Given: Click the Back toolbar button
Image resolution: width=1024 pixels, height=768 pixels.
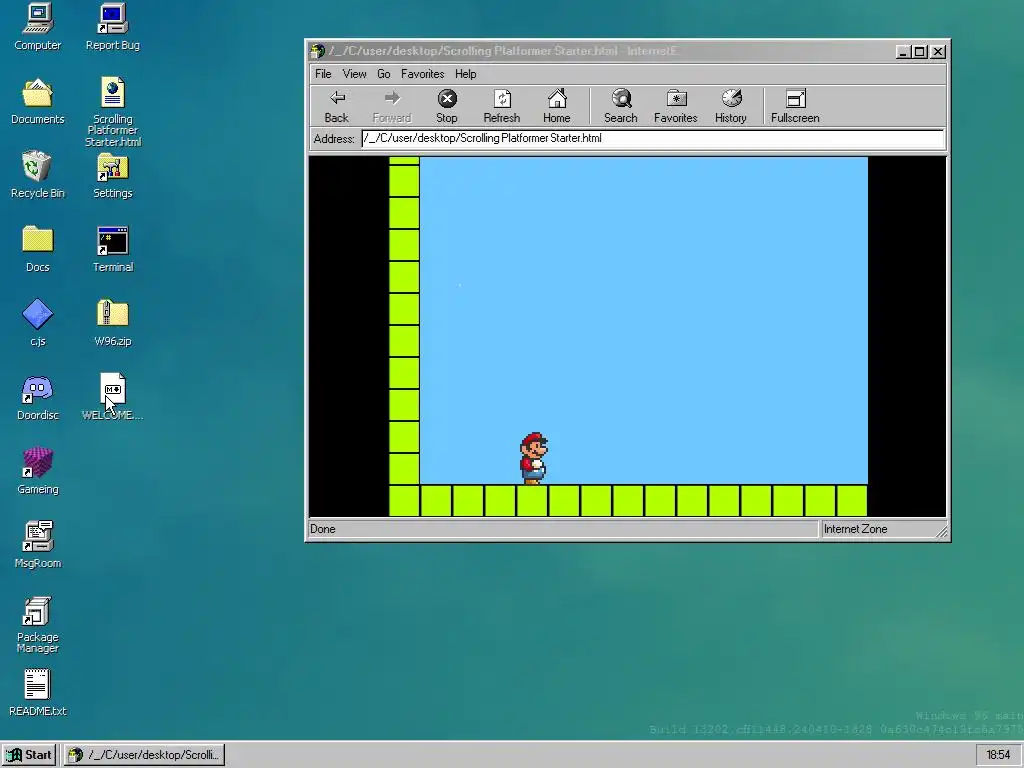Looking at the screenshot, I should pyautogui.click(x=337, y=106).
